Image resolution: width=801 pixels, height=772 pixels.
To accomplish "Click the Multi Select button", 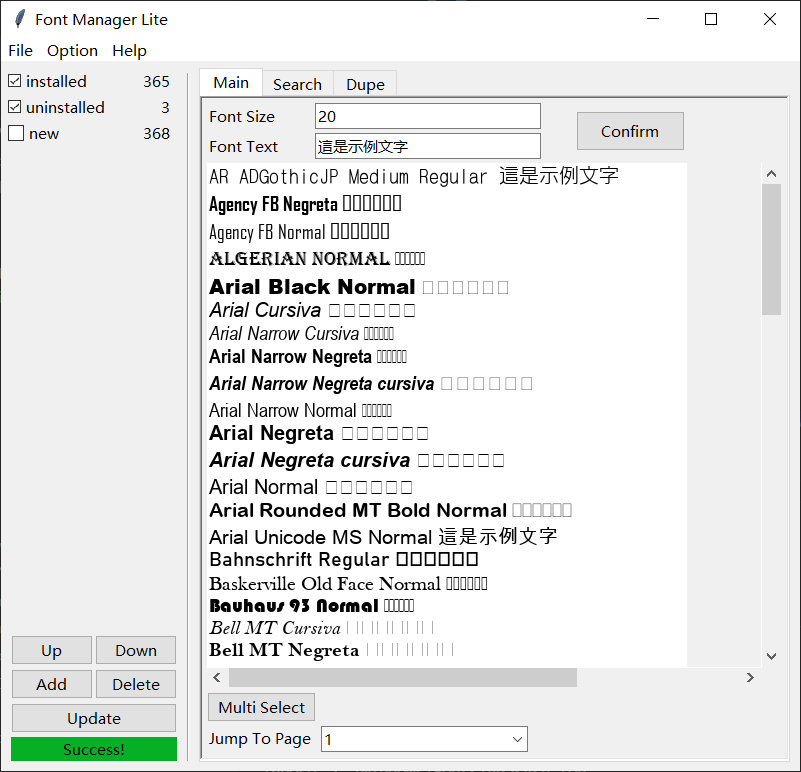I will [262, 707].
